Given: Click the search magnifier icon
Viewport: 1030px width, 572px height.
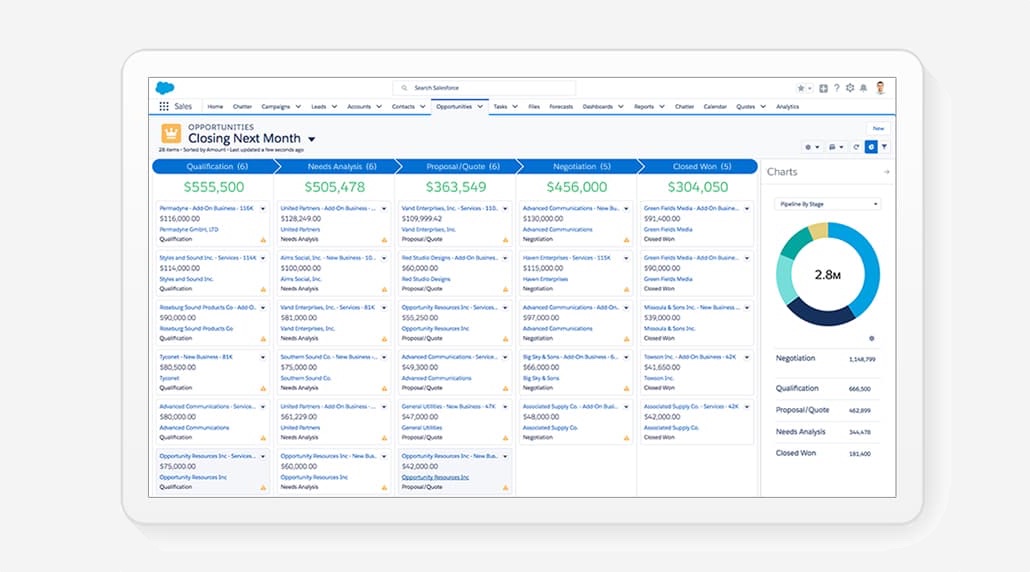Looking at the screenshot, I should coord(405,88).
